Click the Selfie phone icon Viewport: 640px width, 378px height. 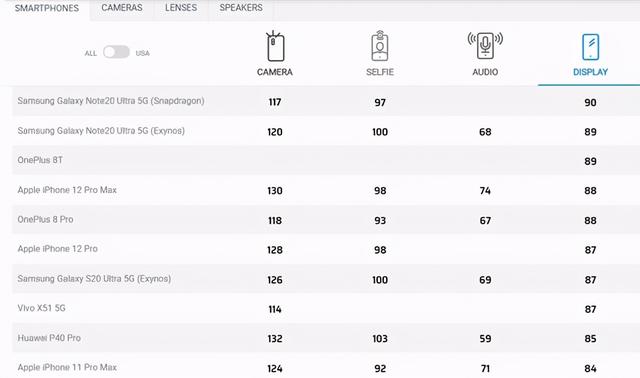pyautogui.click(x=380, y=46)
